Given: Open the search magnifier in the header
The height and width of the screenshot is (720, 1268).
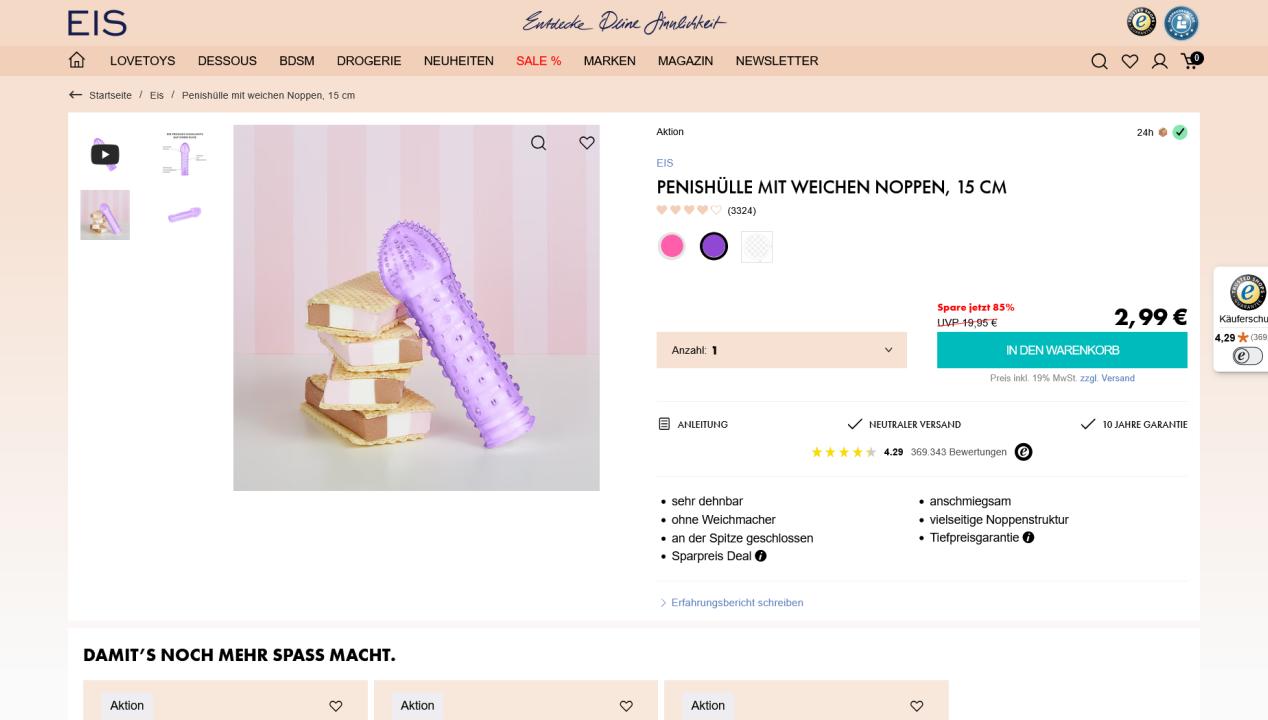Looking at the screenshot, I should 1099,61.
